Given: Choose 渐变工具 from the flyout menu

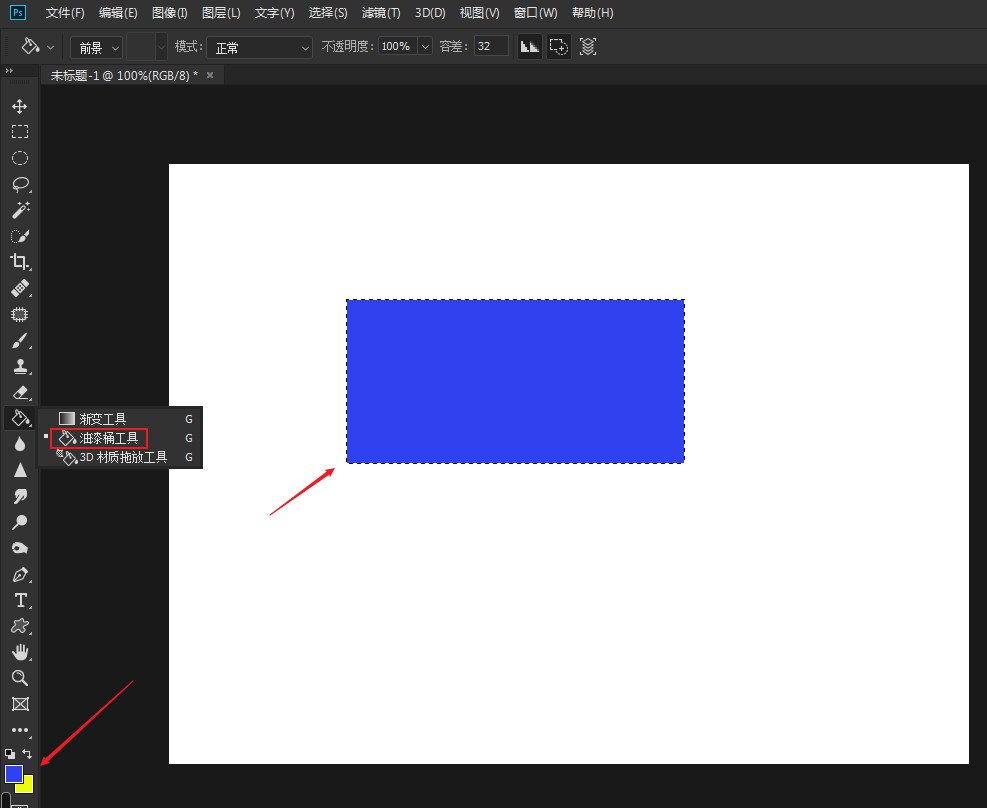Looking at the screenshot, I should 103,419.
